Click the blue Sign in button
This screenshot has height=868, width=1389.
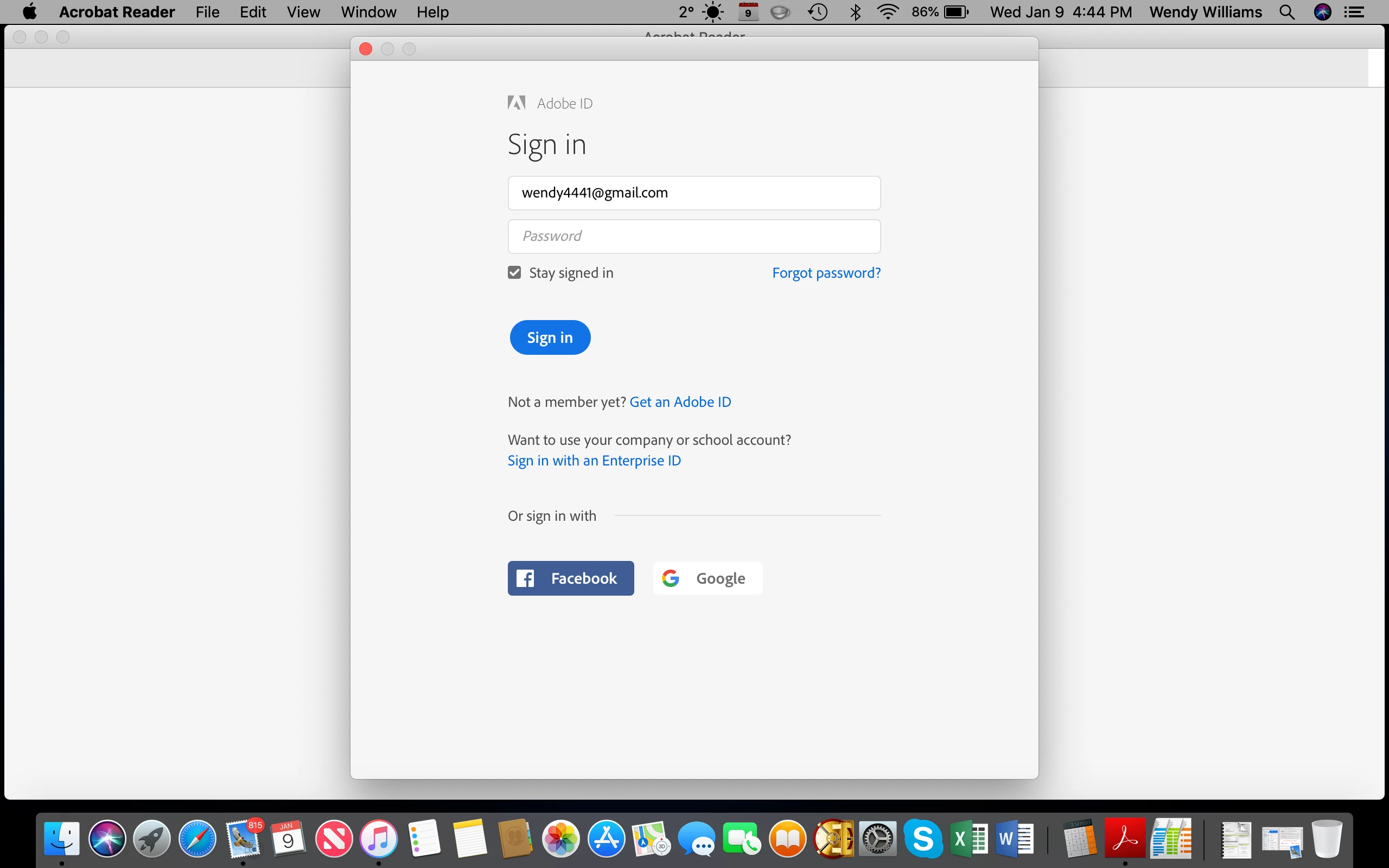[549, 337]
